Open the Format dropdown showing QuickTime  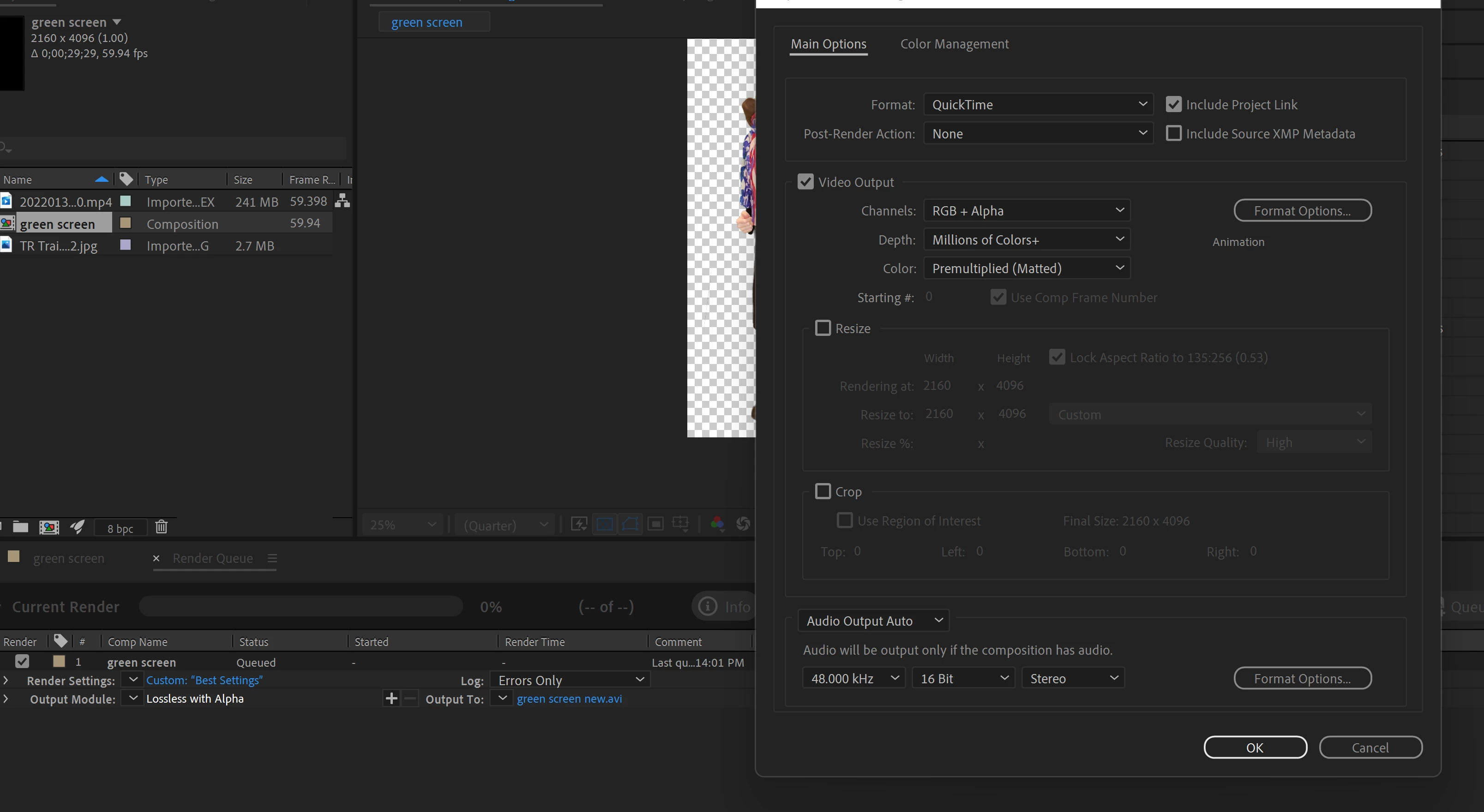click(x=1038, y=104)
